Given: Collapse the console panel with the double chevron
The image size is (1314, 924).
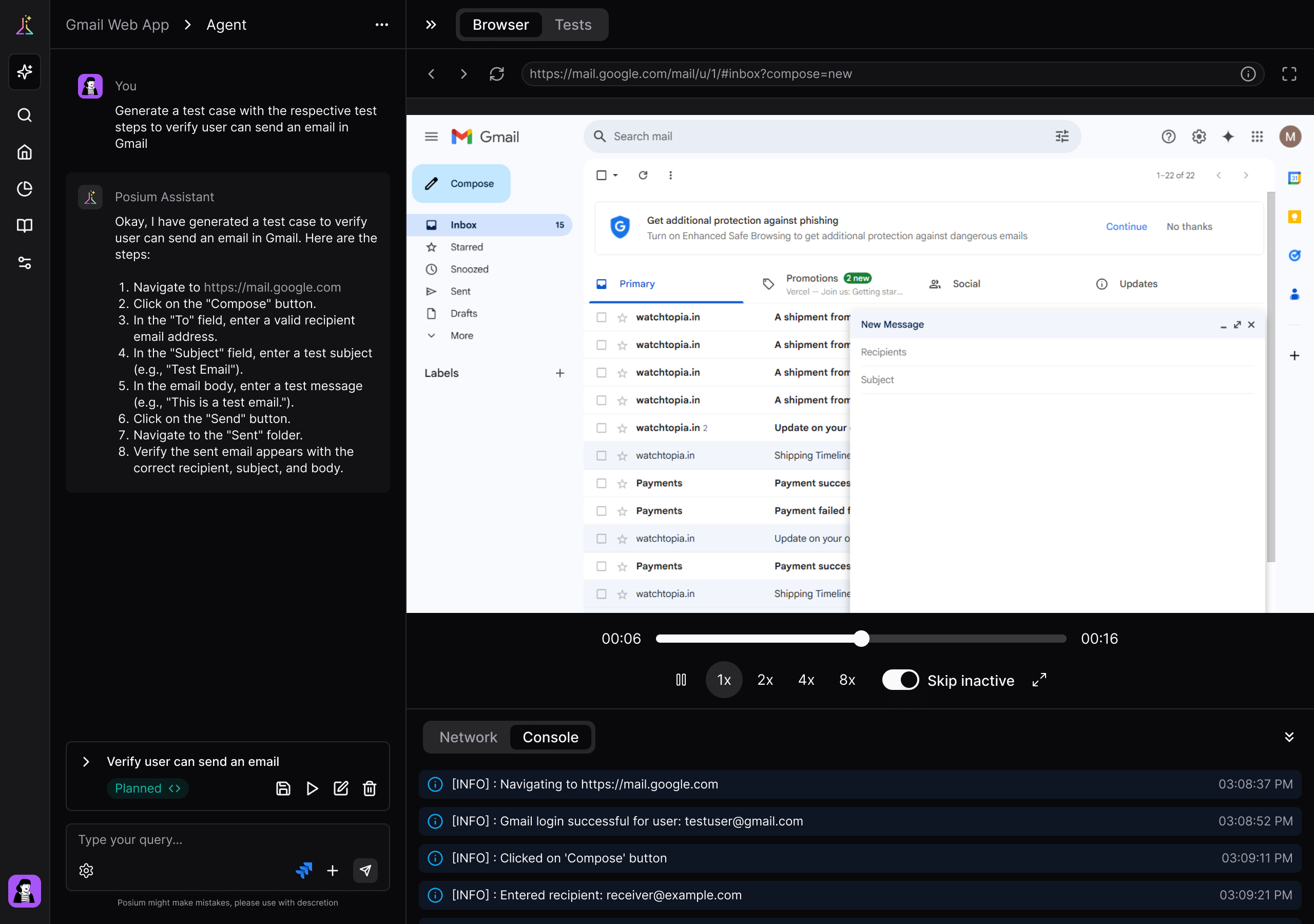Looking at the screenshot, I should pyautogui.click(x=1289, y=737).
